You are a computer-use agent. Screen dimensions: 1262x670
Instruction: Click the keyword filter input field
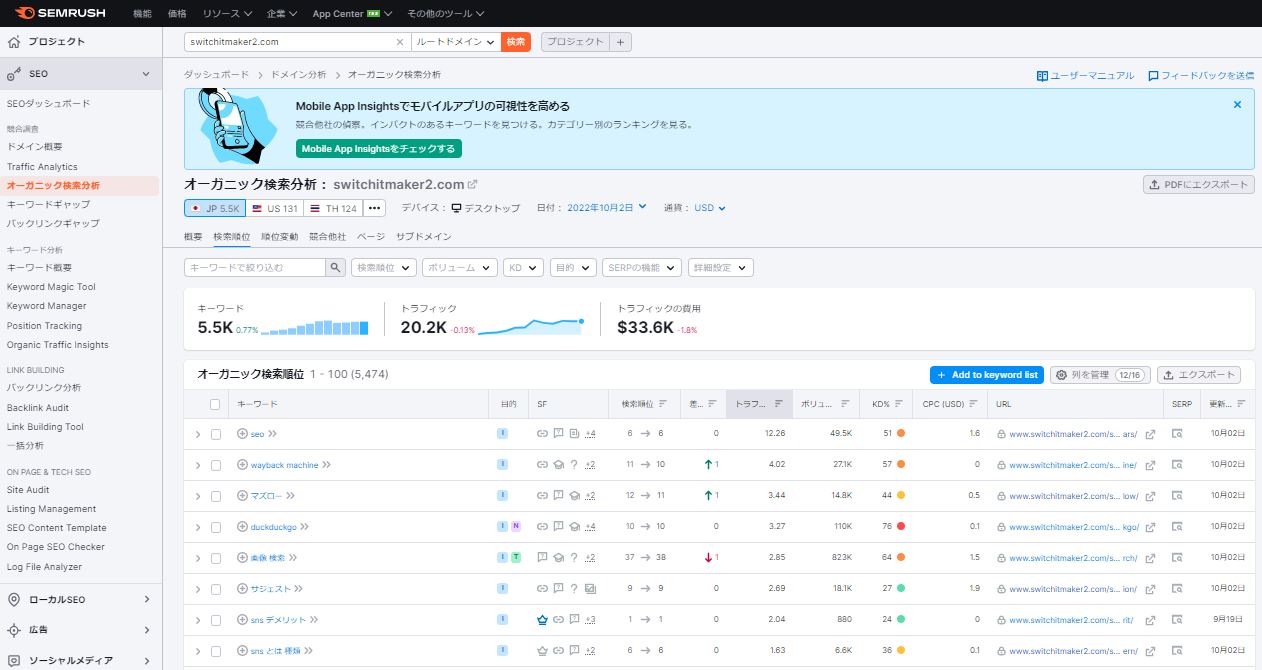pos(255,268)
